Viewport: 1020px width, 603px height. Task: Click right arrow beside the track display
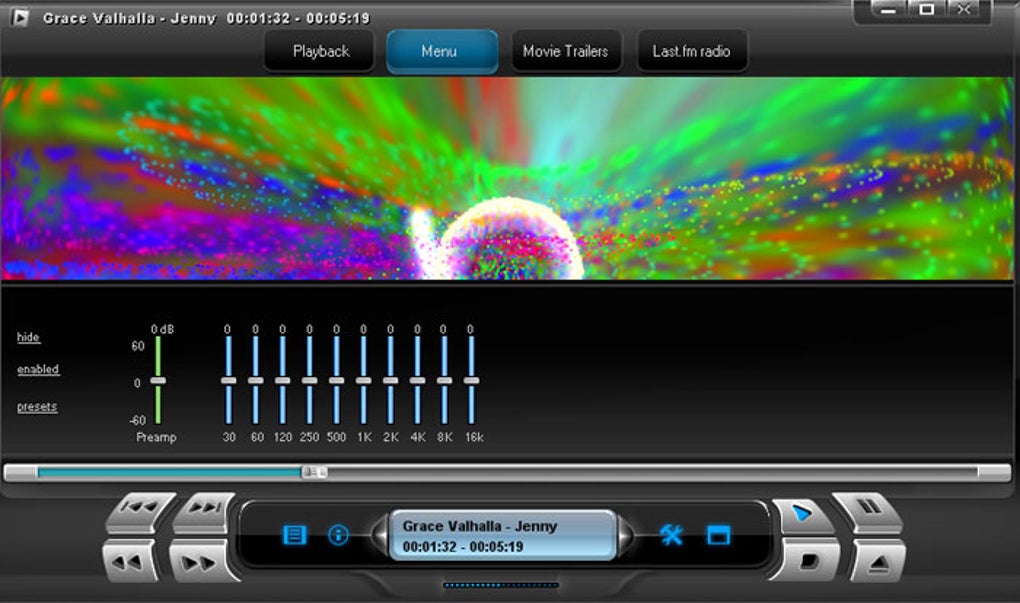(624, 535)
